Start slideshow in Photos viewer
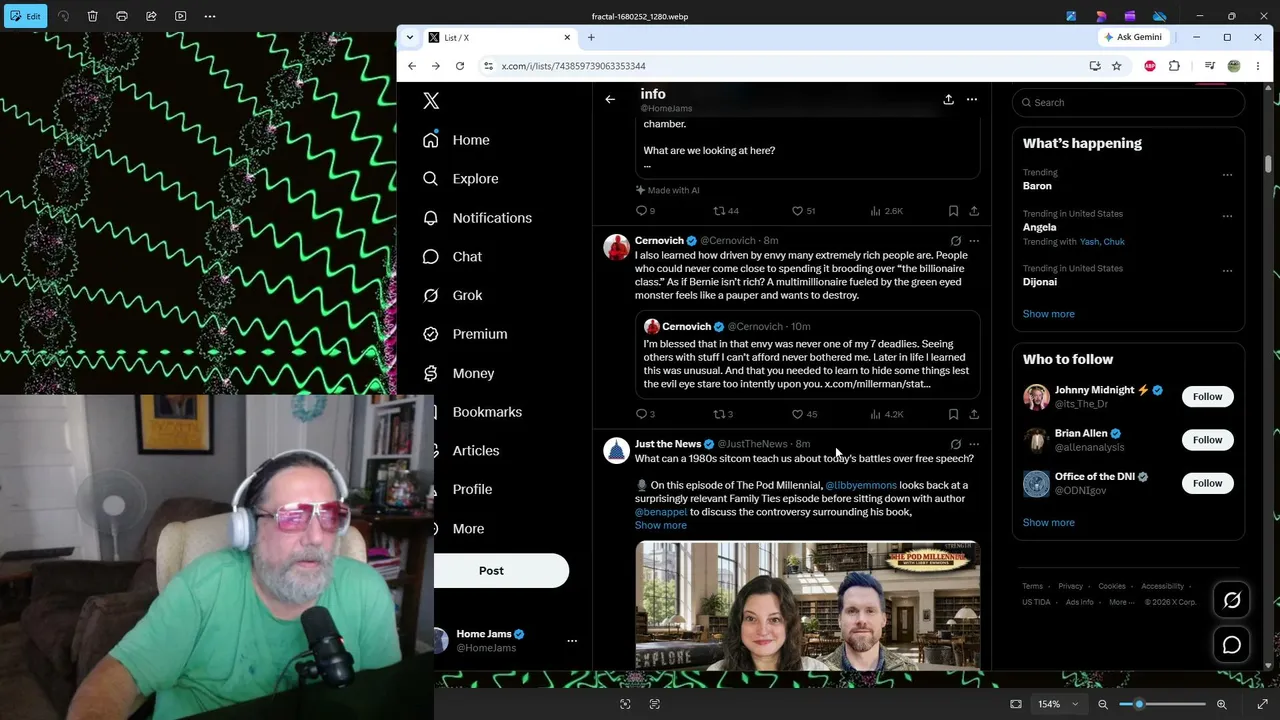 [x=180, y=16]
